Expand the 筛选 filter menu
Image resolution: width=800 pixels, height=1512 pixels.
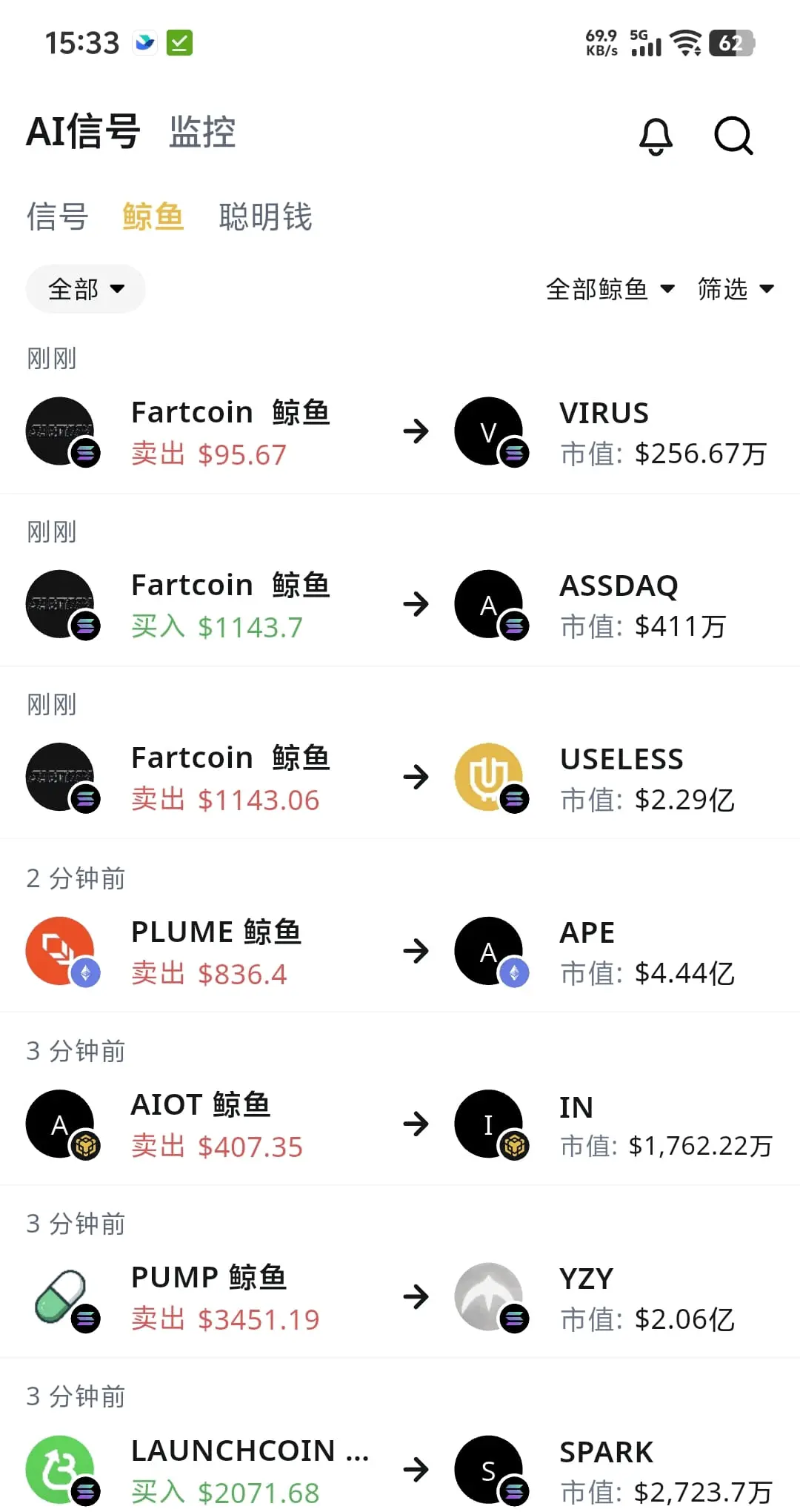tap(736, 288)
